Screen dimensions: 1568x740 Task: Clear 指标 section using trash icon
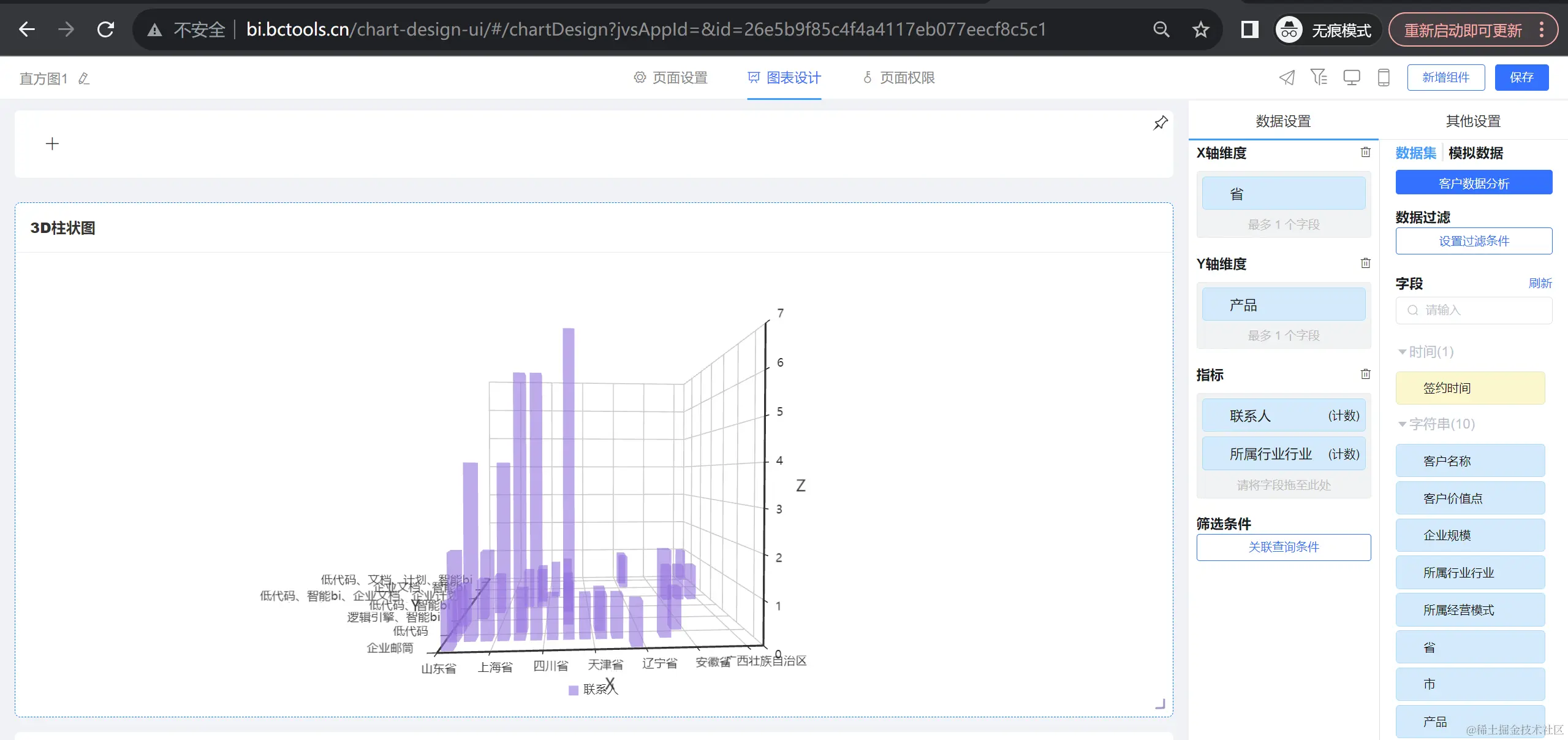1365,375
